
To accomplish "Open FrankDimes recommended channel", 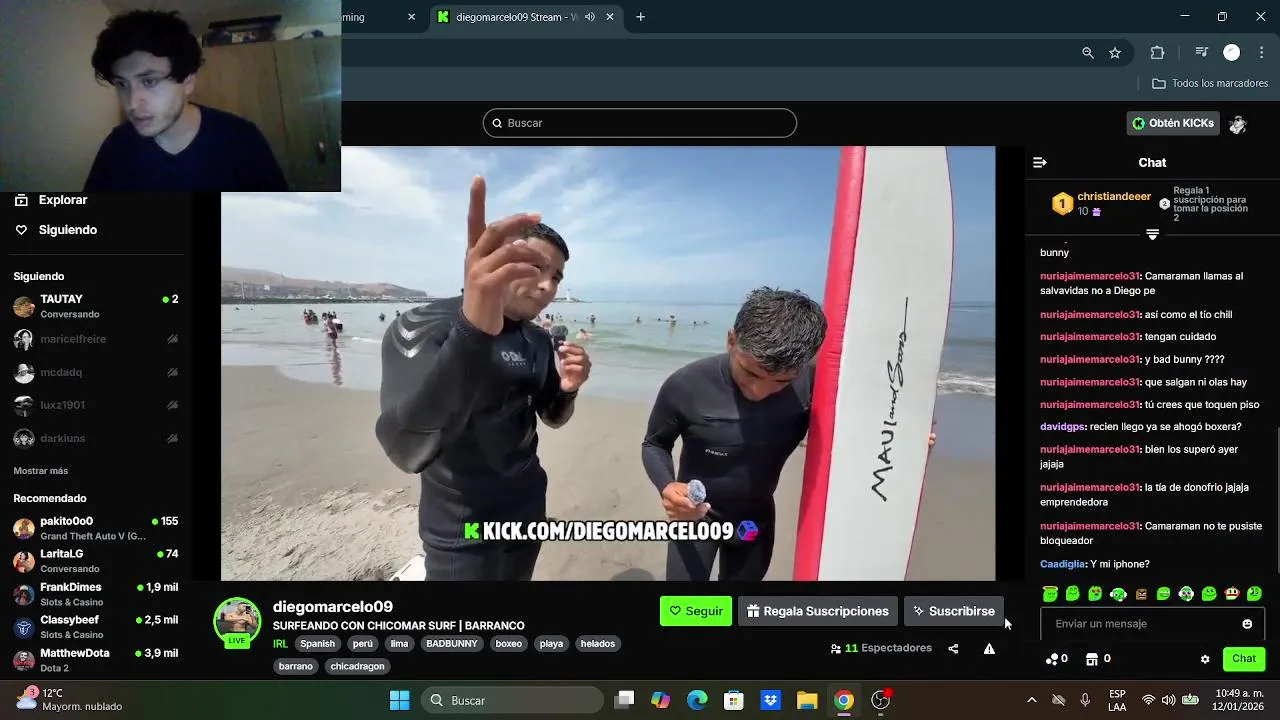I will pyautogui.click(x=96, y=594).
